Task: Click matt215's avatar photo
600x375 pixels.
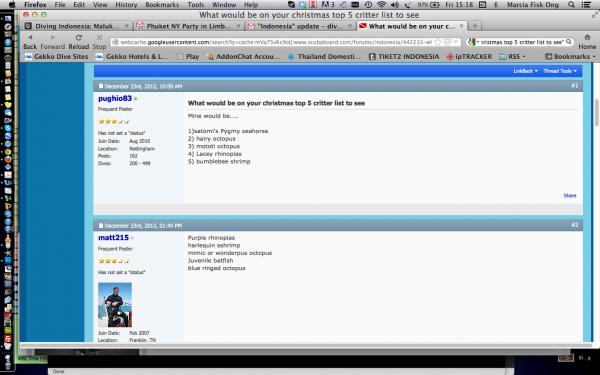Action: (x=115, y=305)
